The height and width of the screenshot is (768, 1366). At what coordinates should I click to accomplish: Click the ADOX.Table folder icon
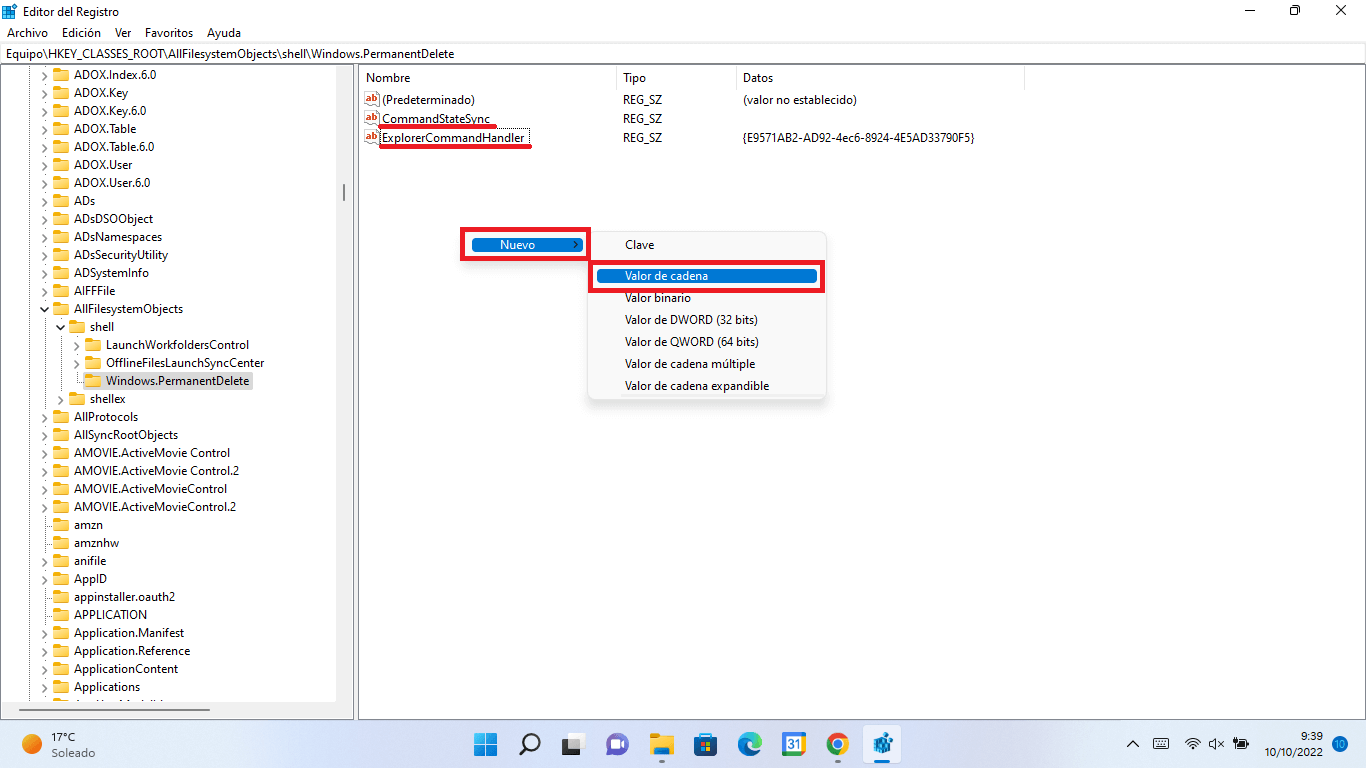(x=61, y=129)
